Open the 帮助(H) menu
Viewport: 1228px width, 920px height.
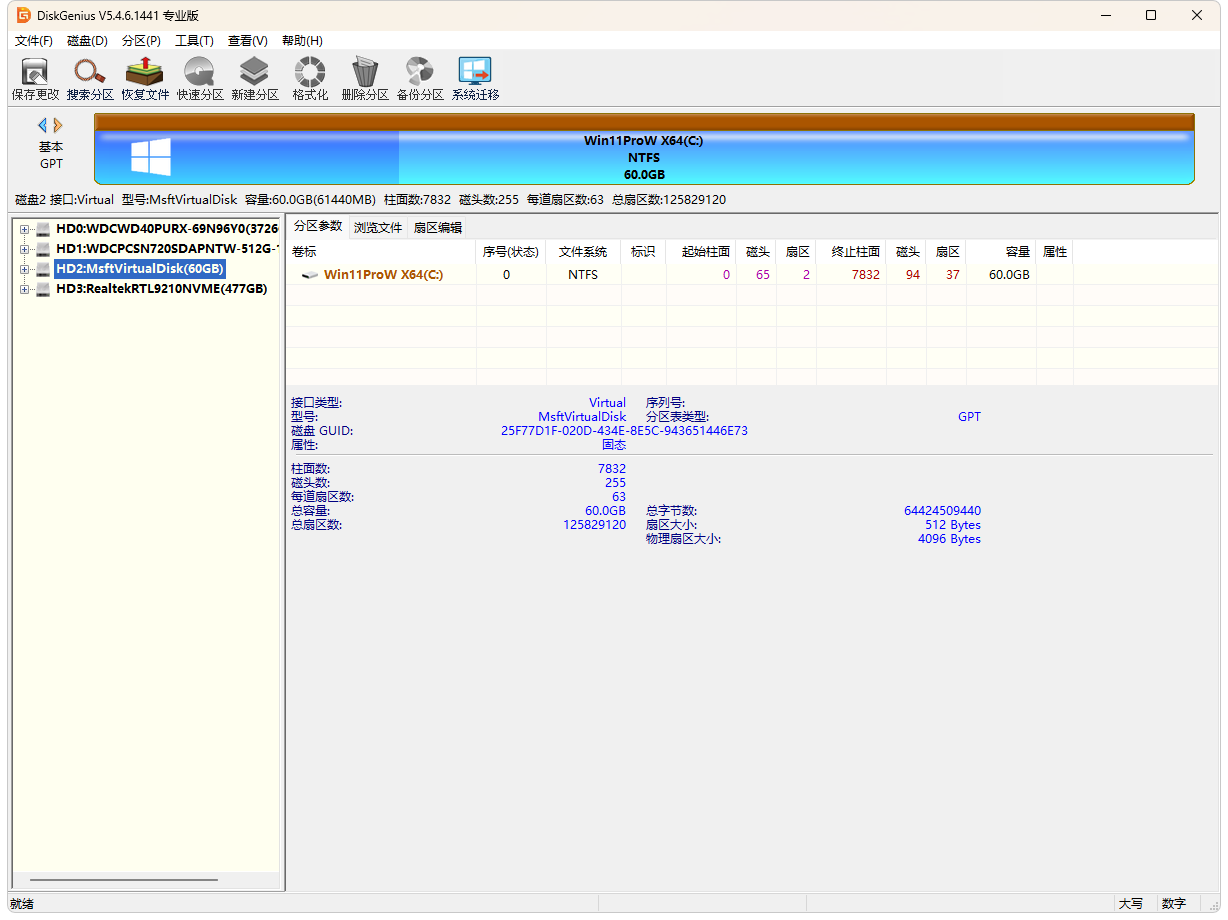(x=302, y=41)
